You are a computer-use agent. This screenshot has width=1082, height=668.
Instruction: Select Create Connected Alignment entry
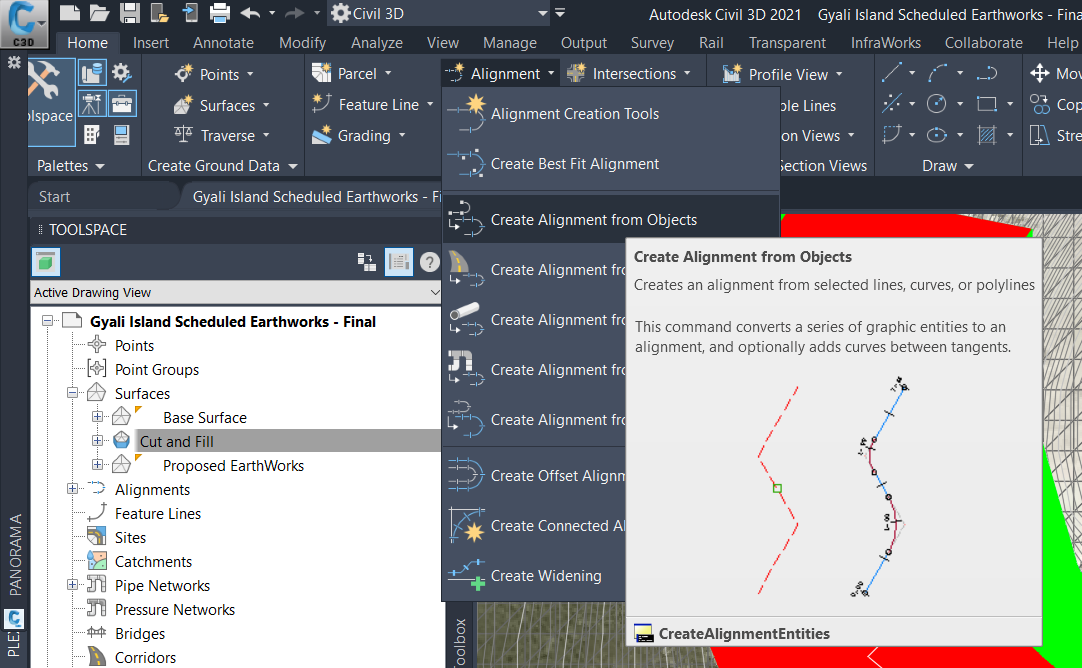tap(534, 526)
